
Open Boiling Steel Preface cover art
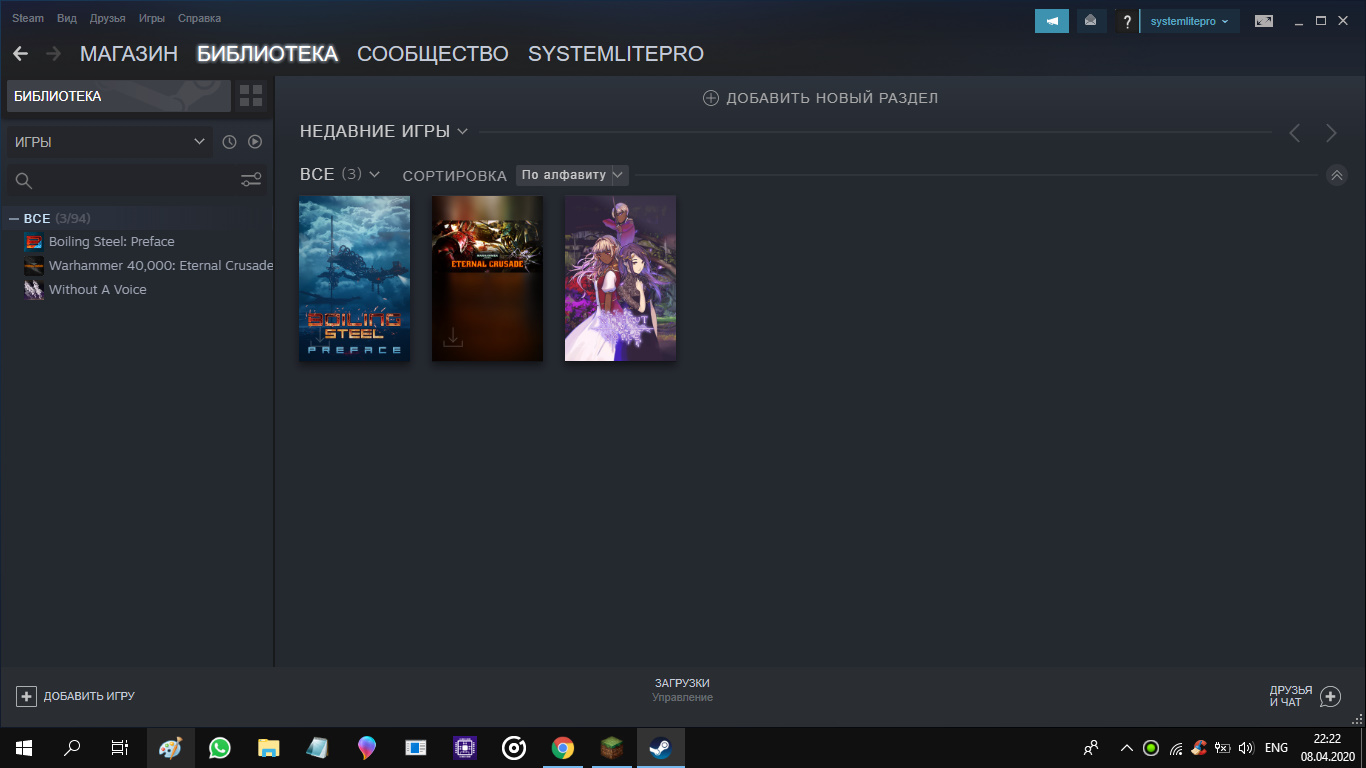coord(354,278)
